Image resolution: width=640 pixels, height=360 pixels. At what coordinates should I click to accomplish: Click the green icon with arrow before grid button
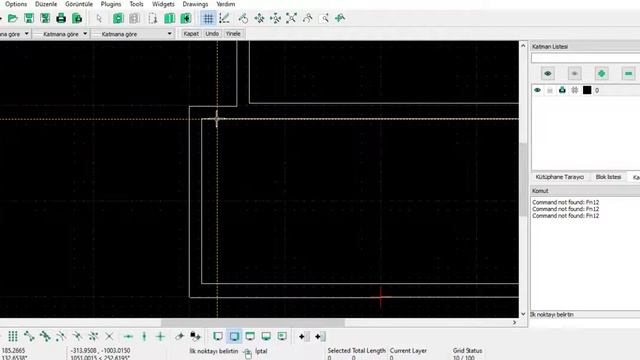(186, 18)
